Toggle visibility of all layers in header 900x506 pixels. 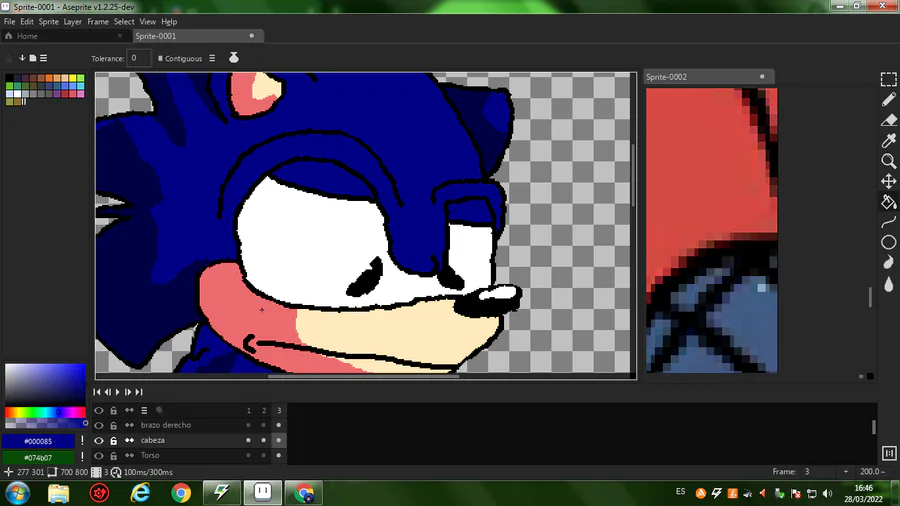(99, 410)
